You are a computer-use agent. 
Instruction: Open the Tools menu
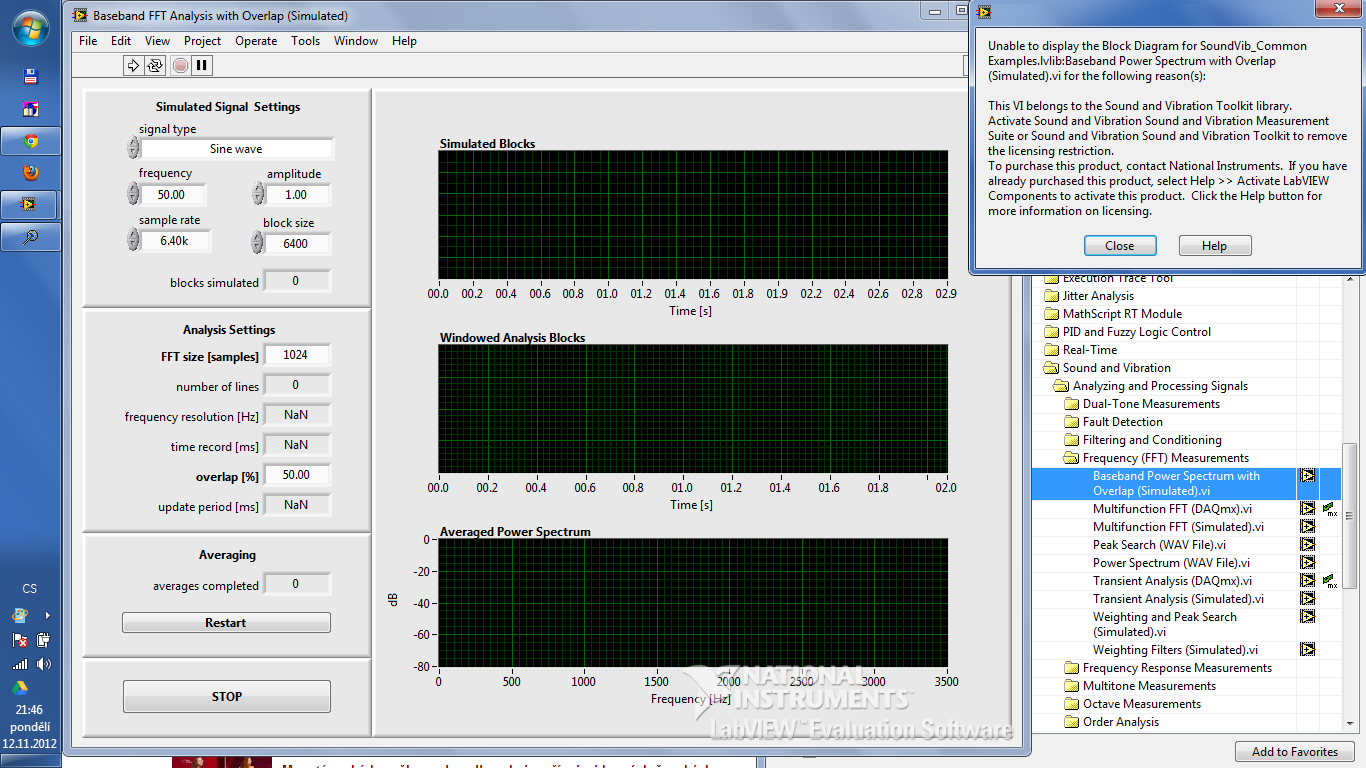tap(305, 41)
